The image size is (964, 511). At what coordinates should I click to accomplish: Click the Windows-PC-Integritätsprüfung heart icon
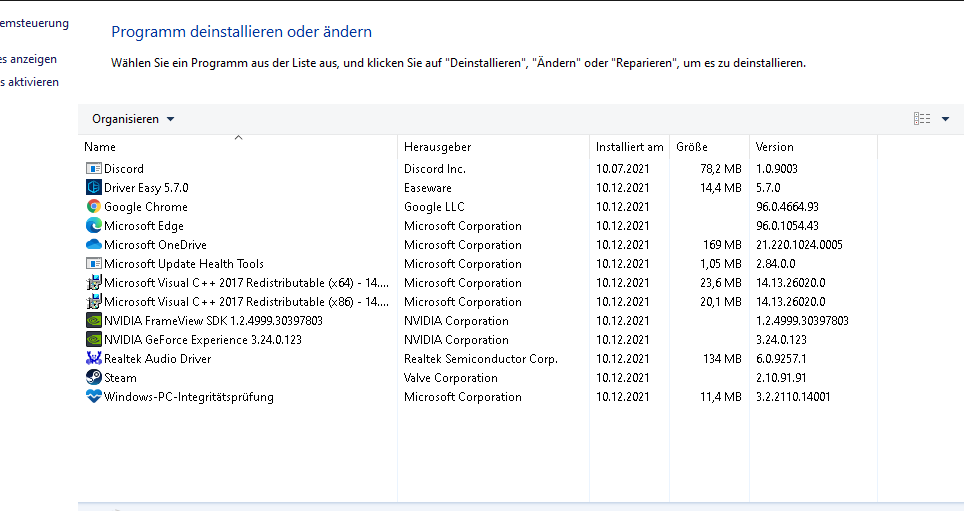click(94, 397)
